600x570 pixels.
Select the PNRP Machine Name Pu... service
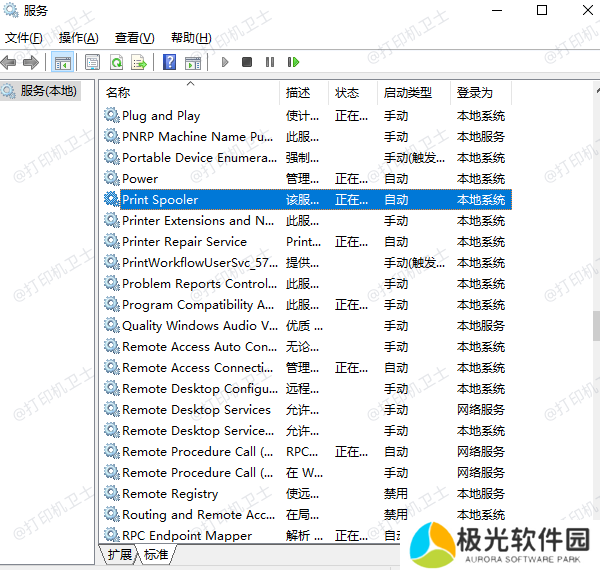coord(197,137)
